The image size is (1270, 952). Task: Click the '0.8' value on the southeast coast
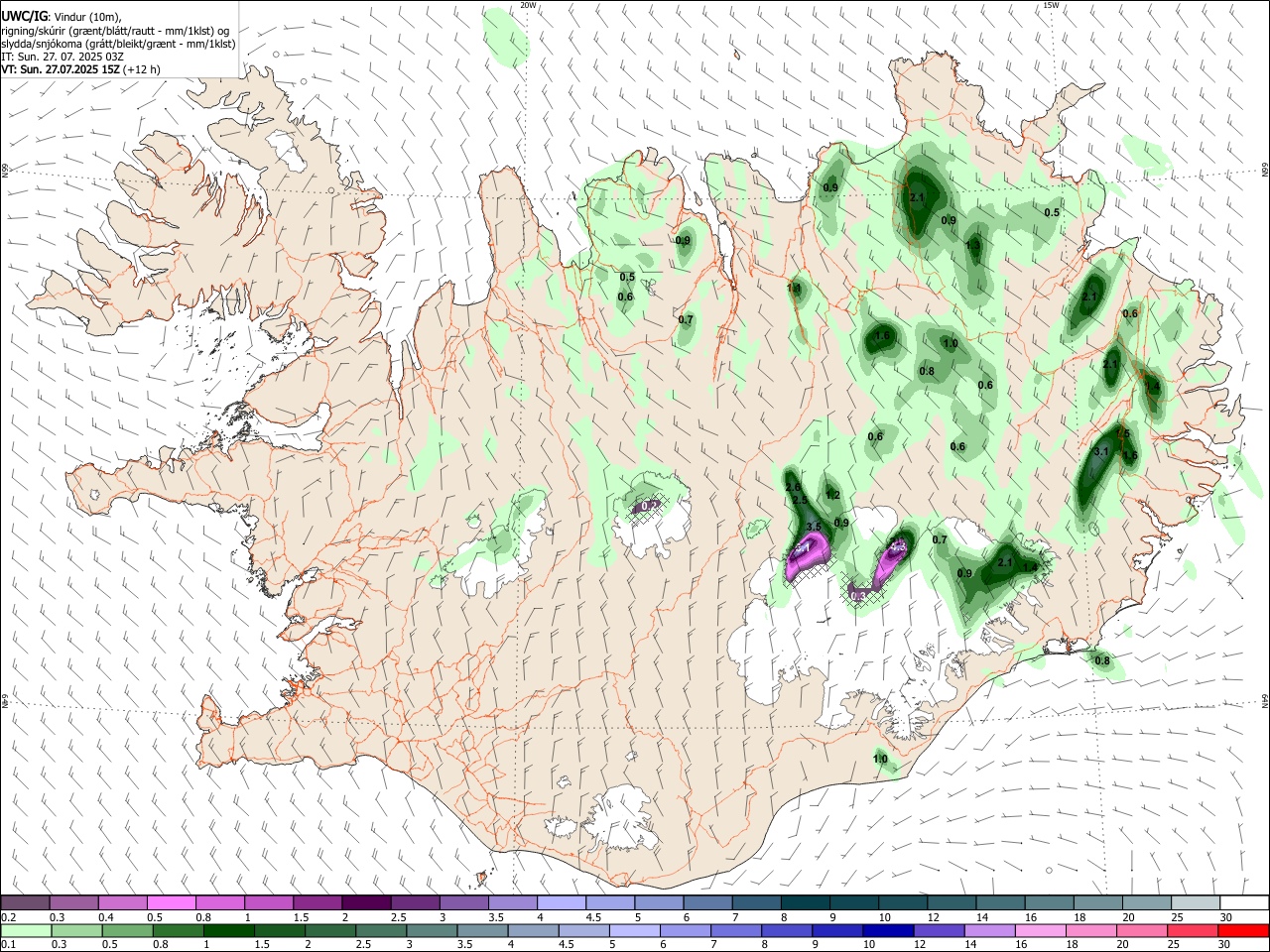pos(1102,660)
